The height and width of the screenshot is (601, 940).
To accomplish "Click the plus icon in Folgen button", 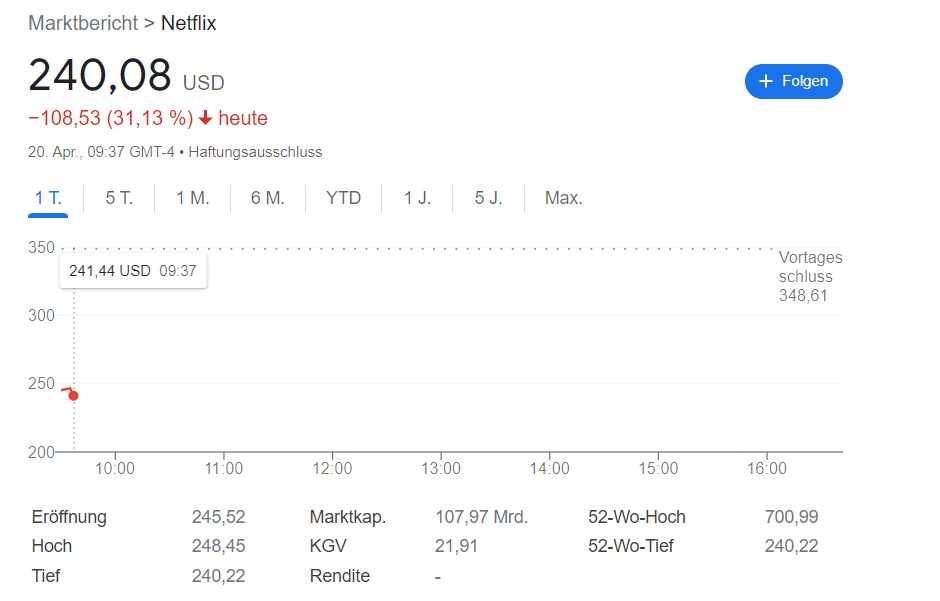I will [766, 81].
